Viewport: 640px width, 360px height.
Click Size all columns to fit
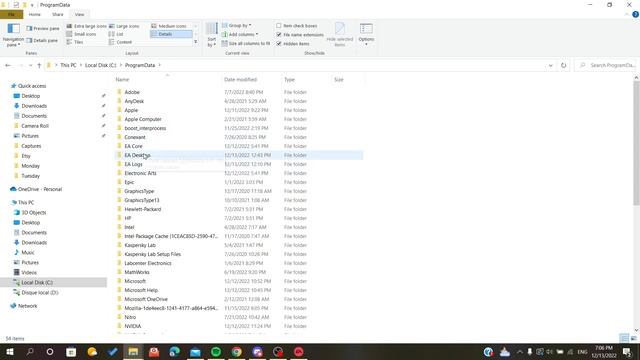[246, 43]
